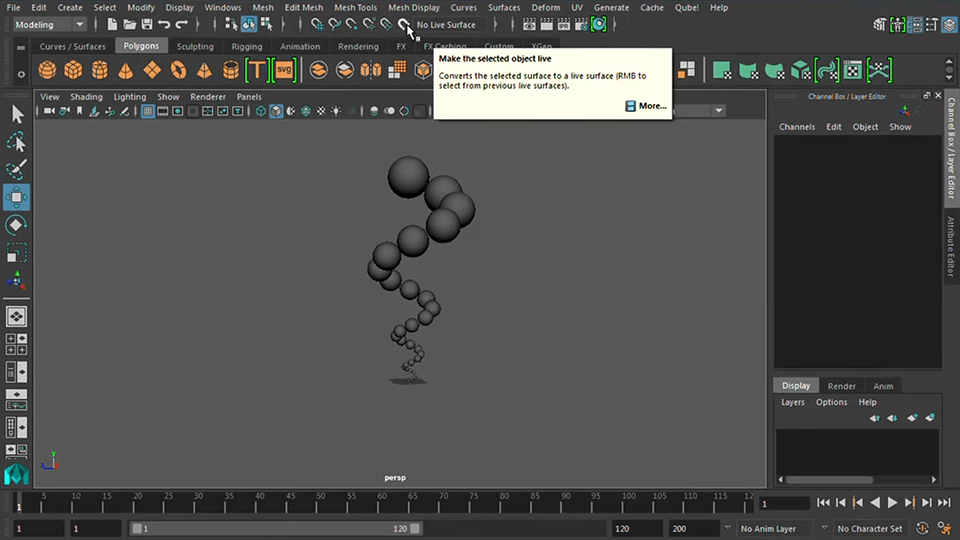
Task: Activate the Scale tool in the Tool Box
Action: coord(17,252)
